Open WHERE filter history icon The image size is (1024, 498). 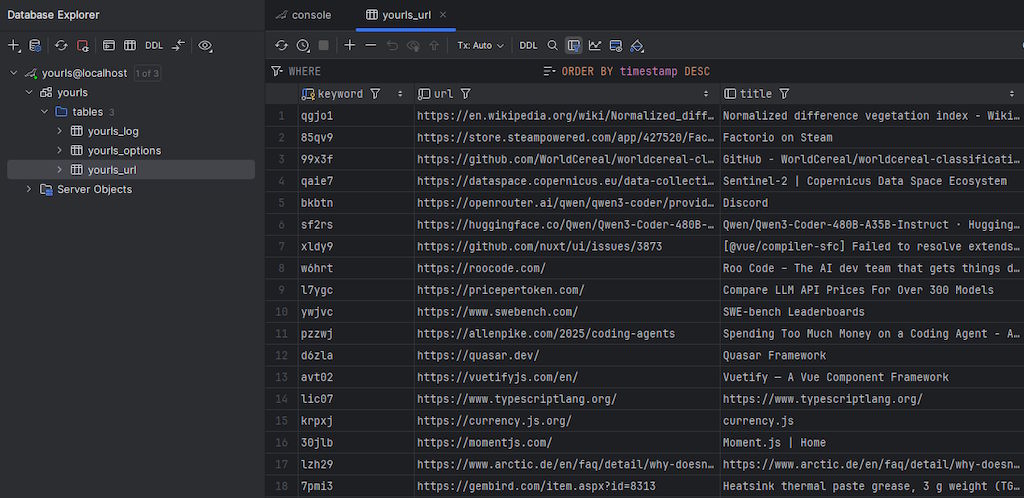277,72
